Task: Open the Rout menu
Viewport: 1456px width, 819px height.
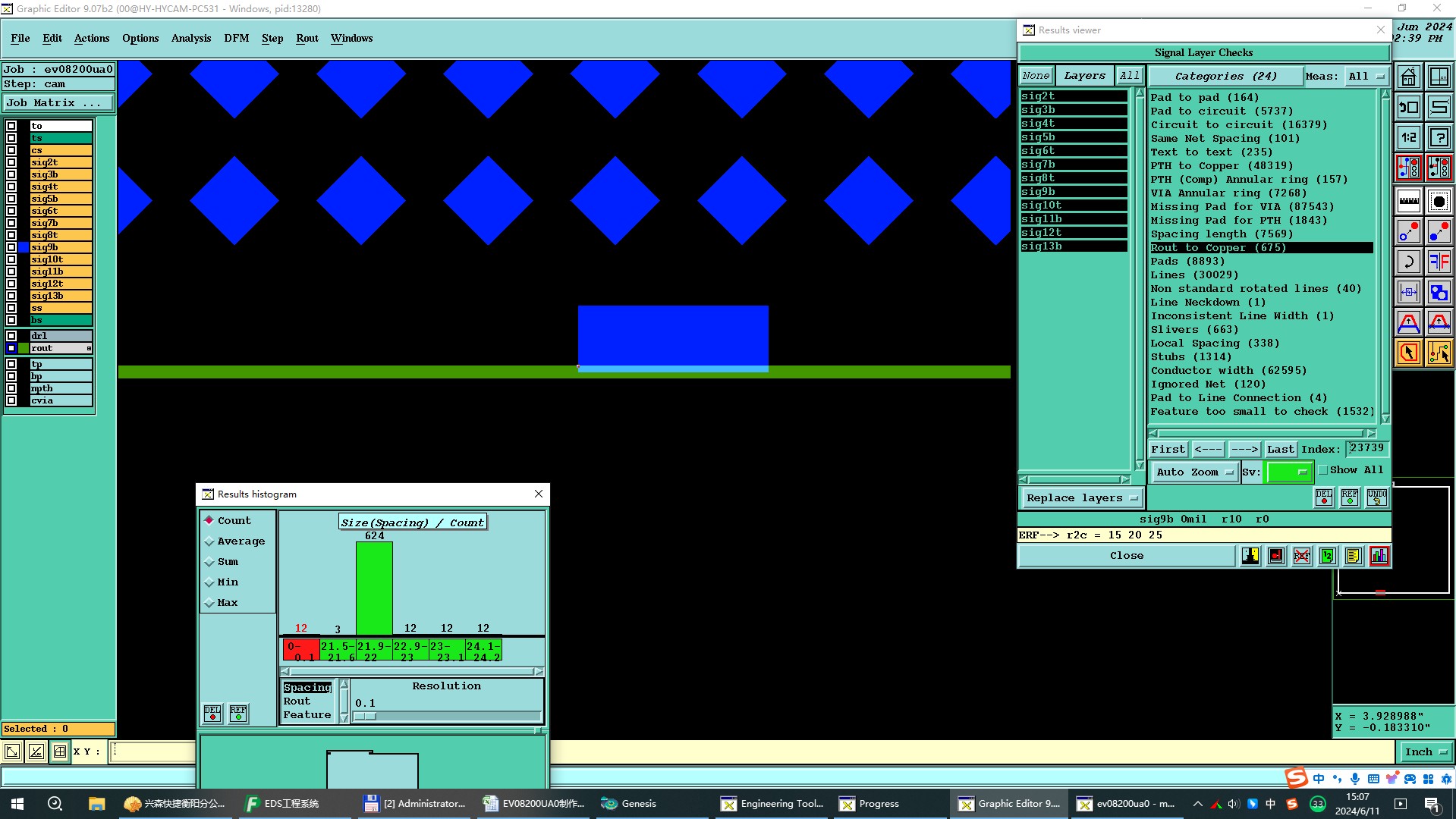Action: coord(307,38)
